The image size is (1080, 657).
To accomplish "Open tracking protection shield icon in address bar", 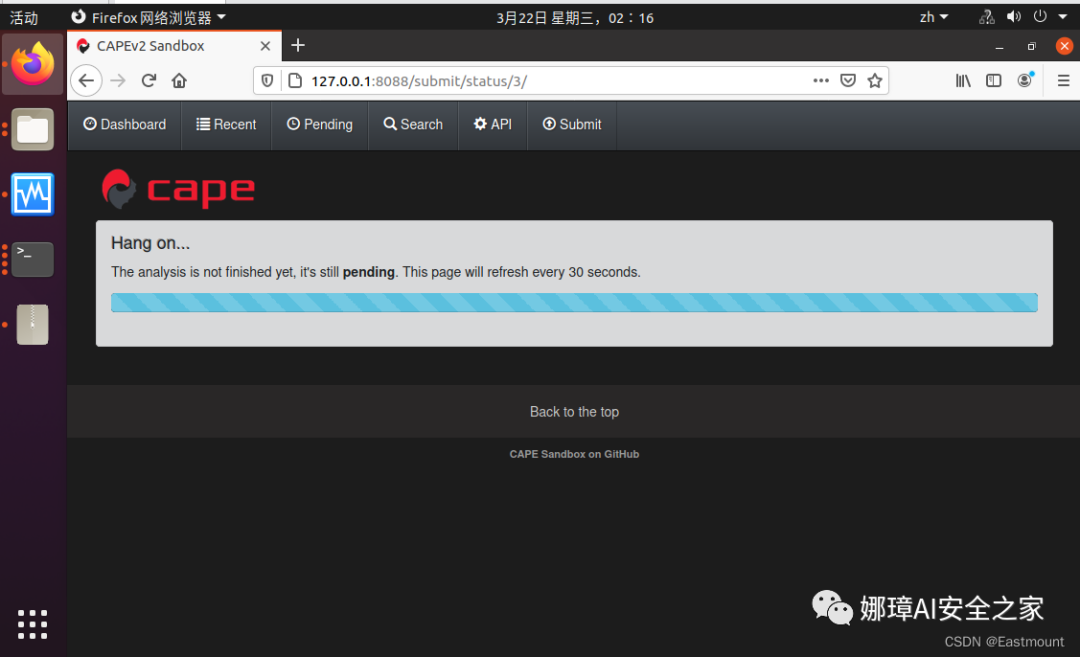I will click(x=267, y=81).
